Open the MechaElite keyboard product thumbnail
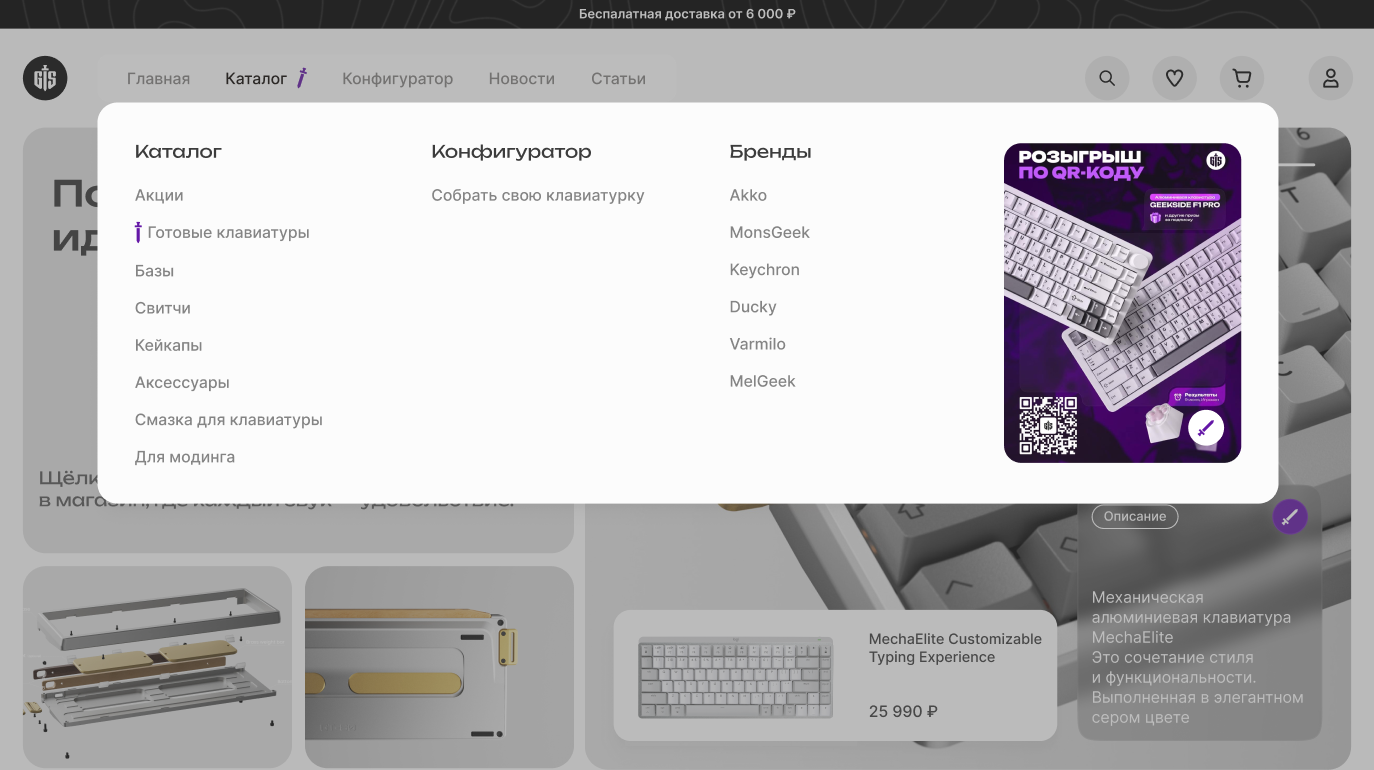This screenshot has height=770, width=1374. tap(735, 676)
